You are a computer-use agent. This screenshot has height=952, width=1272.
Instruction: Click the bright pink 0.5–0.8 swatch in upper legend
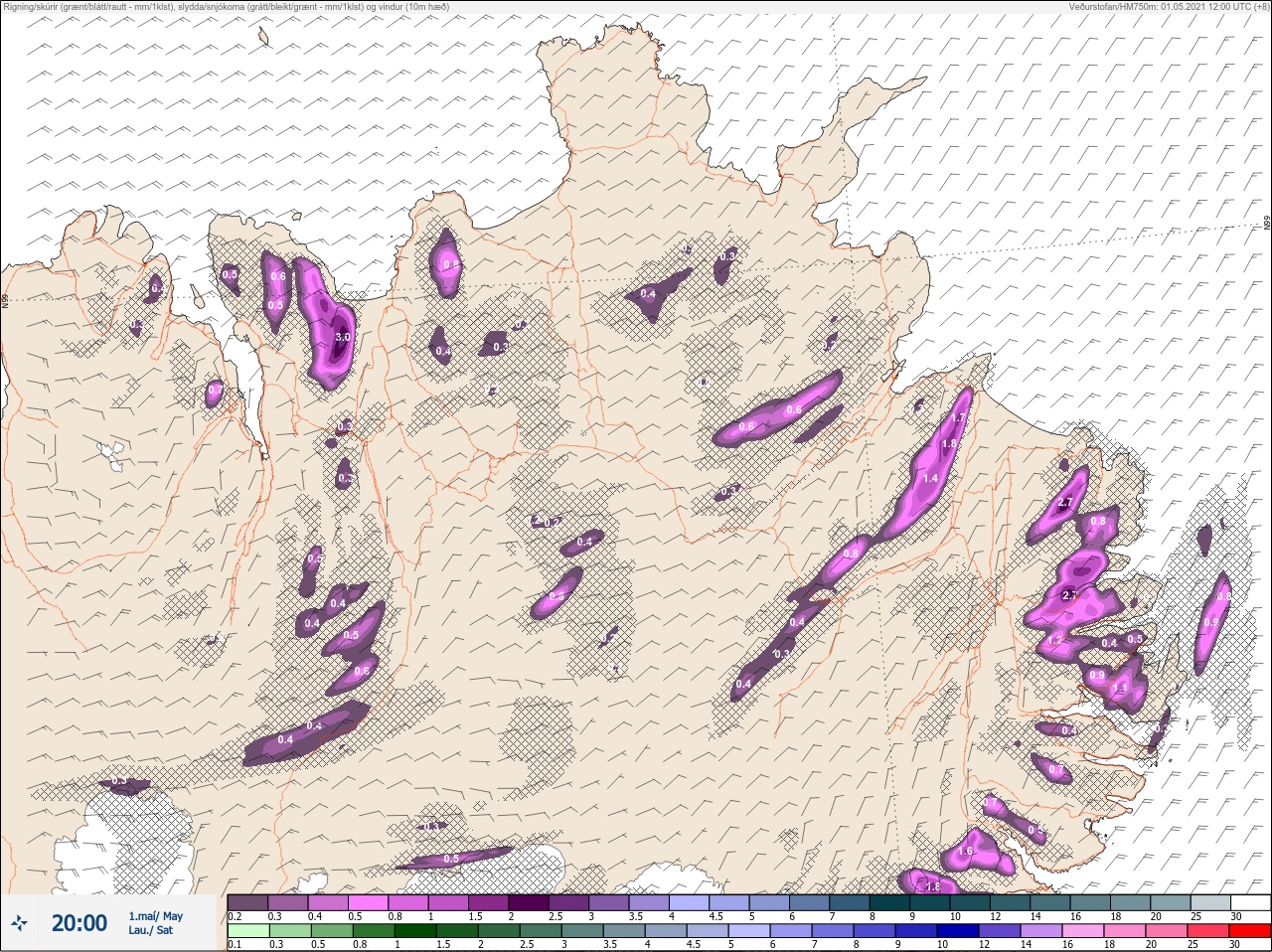(369, 902)
